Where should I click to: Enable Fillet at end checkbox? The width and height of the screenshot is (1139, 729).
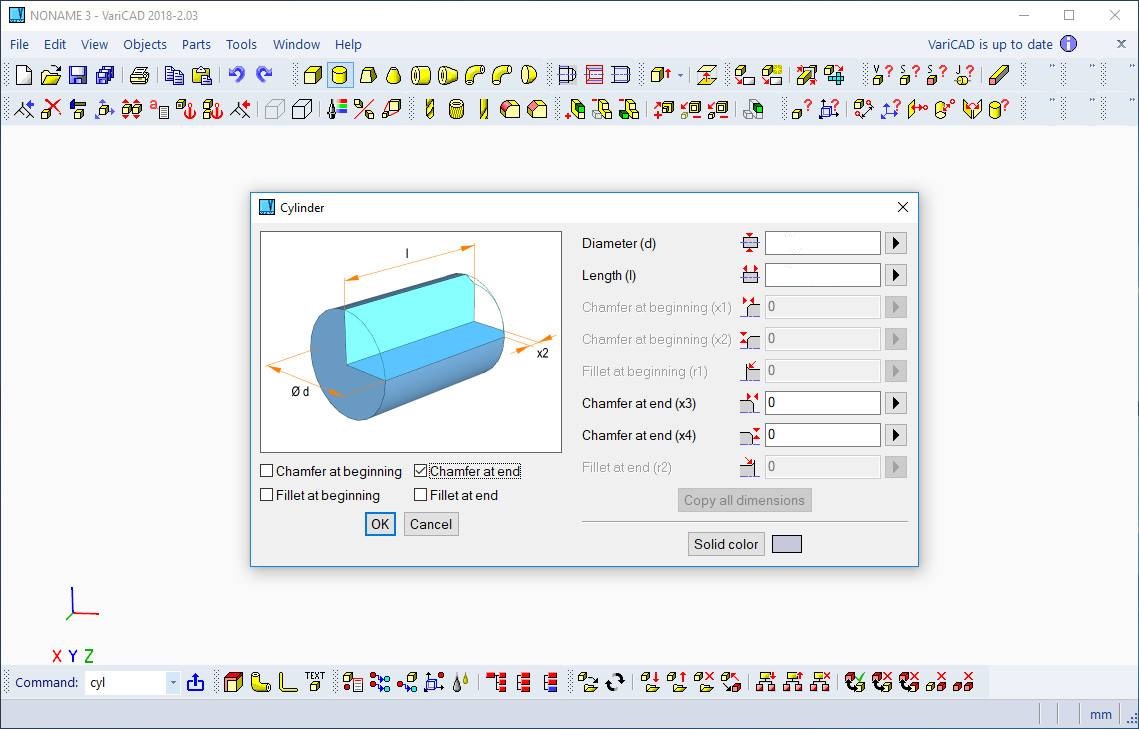(421, 495)
